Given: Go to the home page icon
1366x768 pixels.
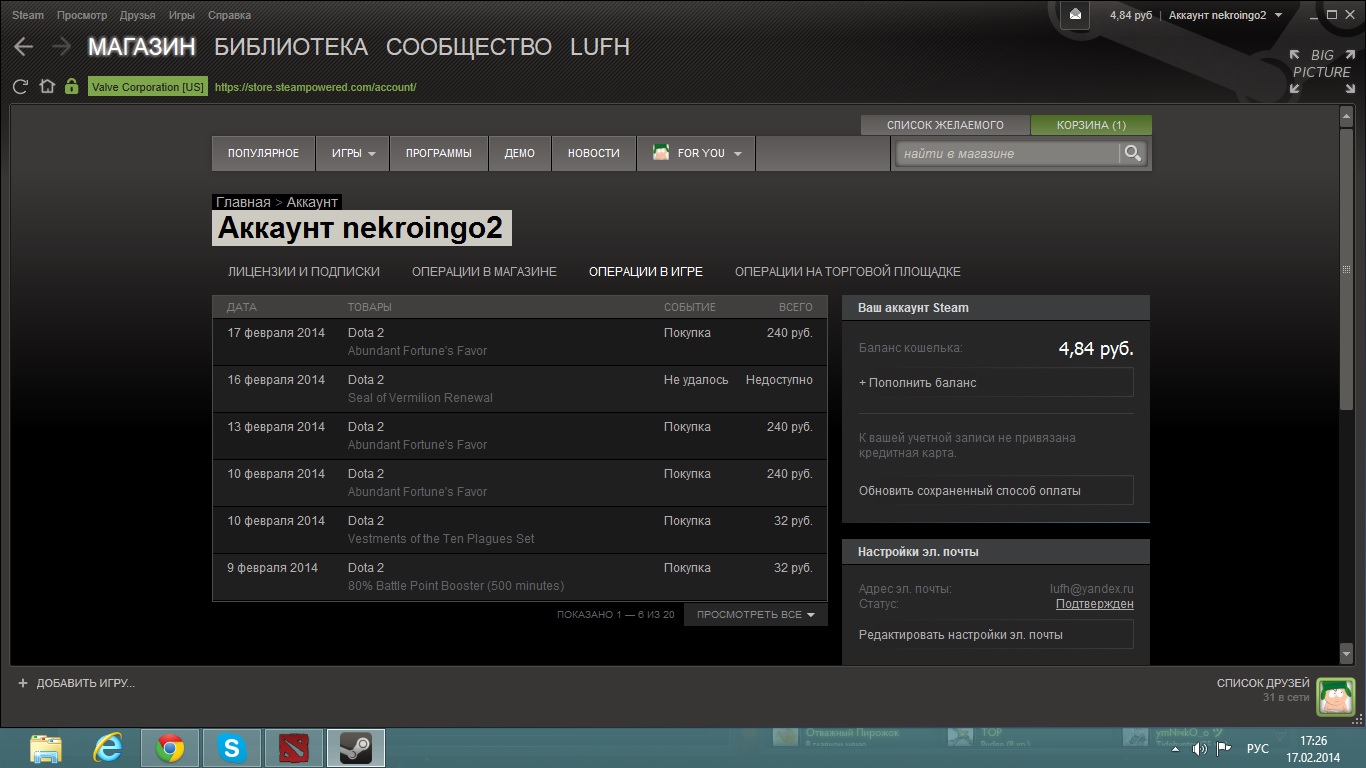Looking at the screenshot, I should point(47,87).
